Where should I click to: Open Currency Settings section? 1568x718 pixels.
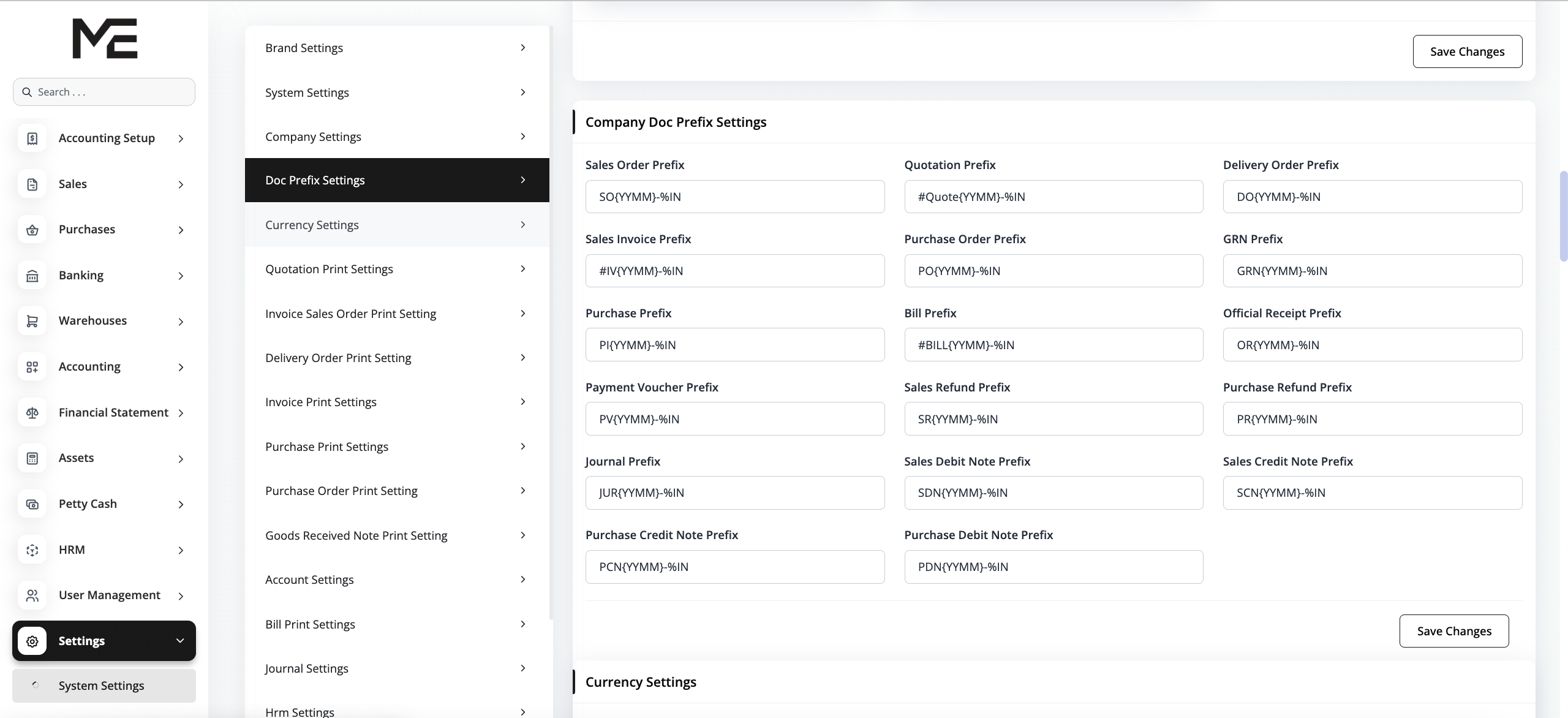(x=397, y=225)
